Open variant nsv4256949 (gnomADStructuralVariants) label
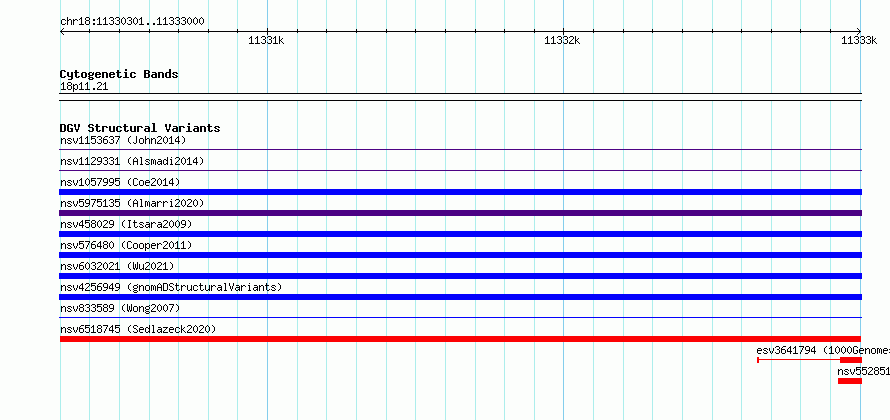Screen dimensions: 890x420 [171, 287]
